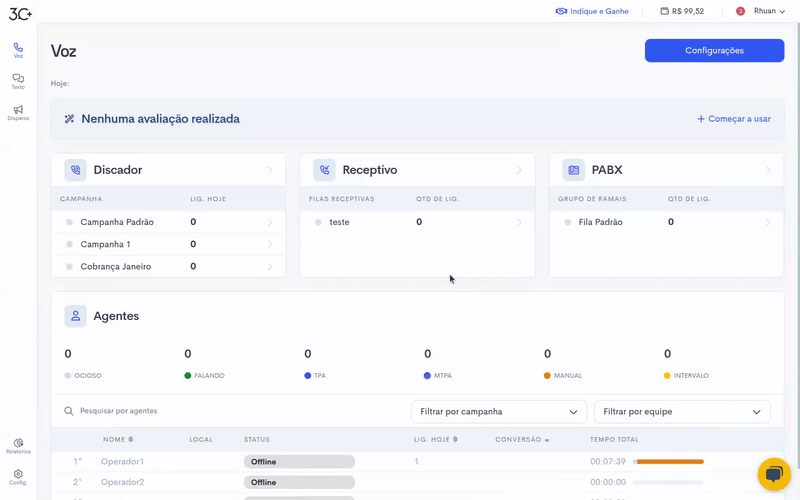The height and width of the screenshot is (500, 800).
Task: Open the Rhuan account menu
Action: [x=769, y=11]
